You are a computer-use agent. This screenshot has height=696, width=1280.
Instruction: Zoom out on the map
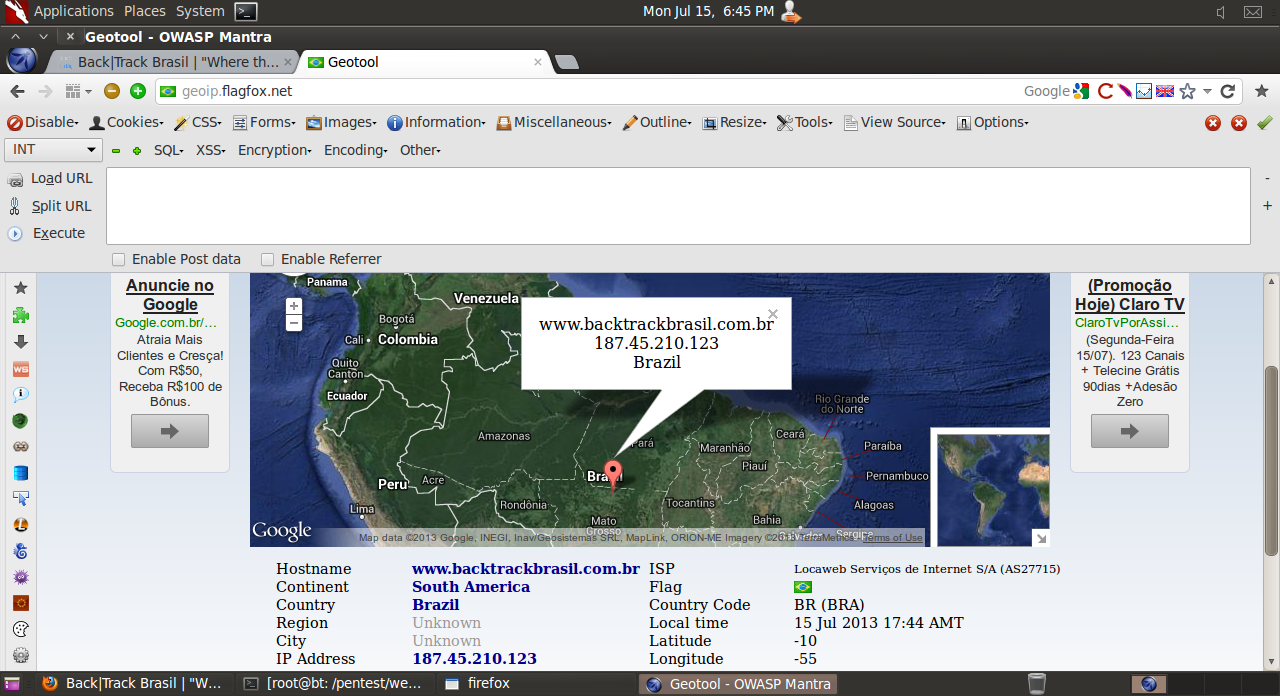tap(294, 323)
